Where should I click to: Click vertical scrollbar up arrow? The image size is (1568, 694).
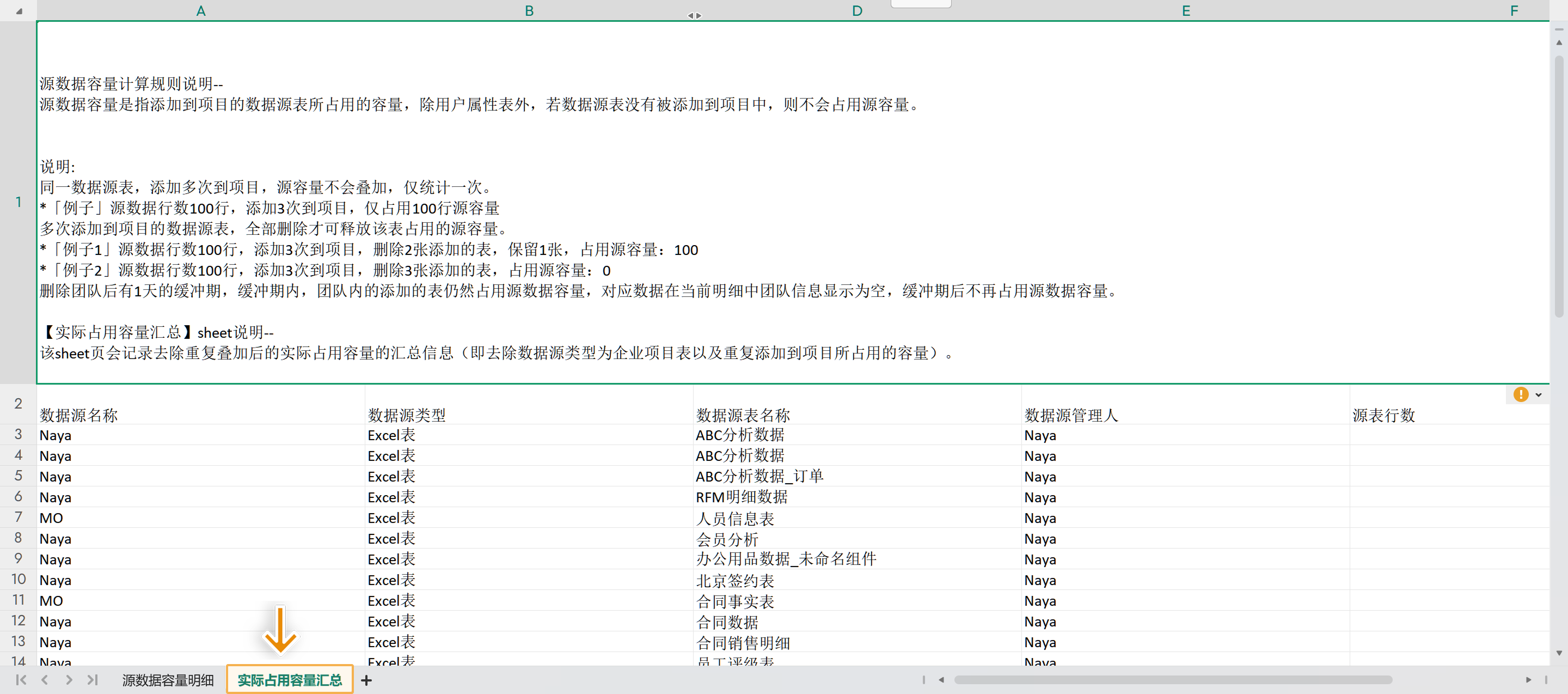(1558, 42)
